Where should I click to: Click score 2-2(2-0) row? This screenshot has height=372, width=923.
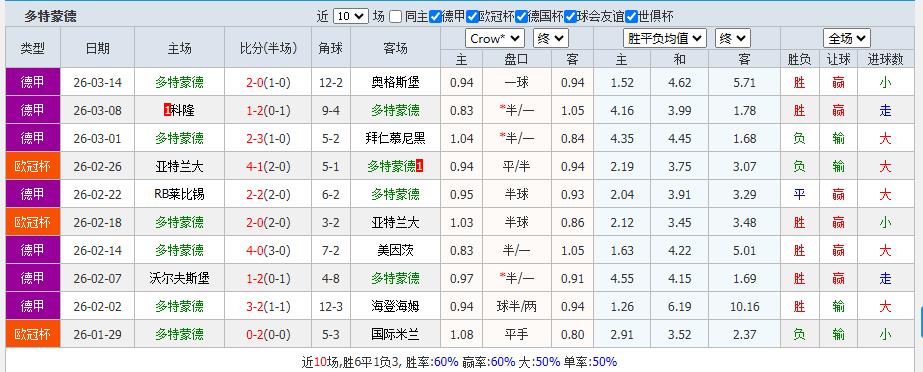click(x=268, y=194)
